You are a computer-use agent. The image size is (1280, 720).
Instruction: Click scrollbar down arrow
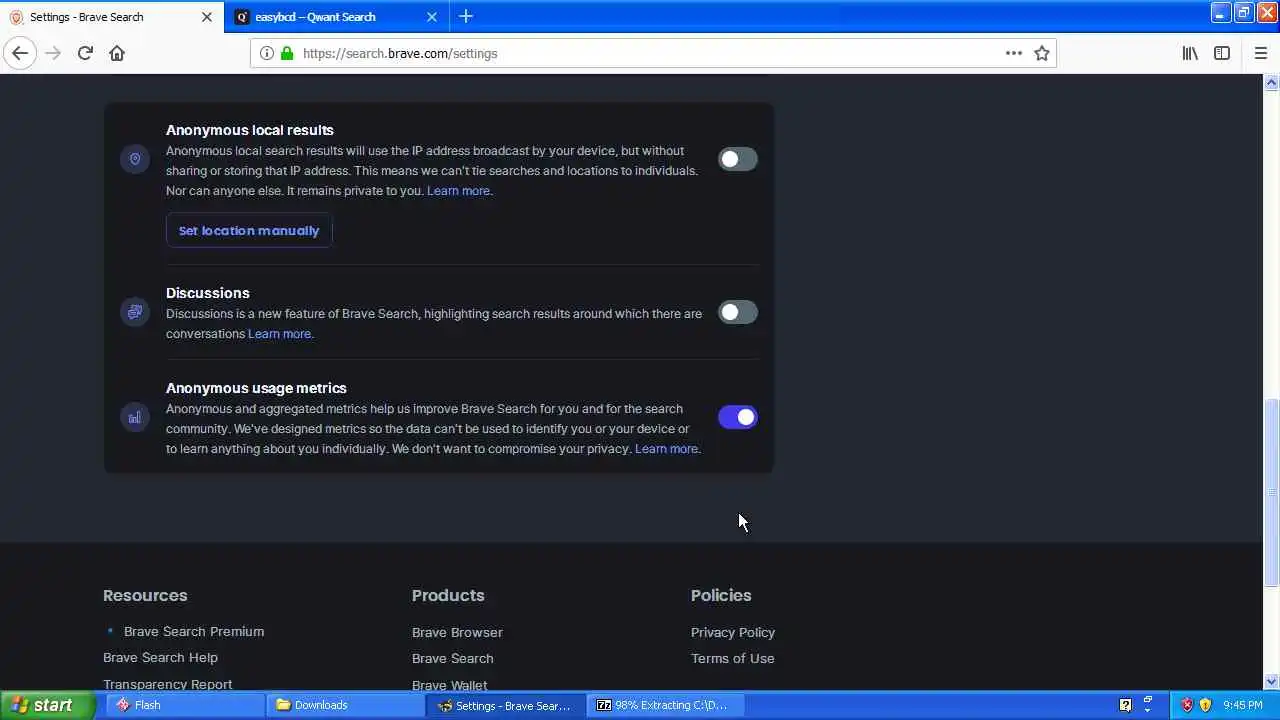coord(1271,682)
